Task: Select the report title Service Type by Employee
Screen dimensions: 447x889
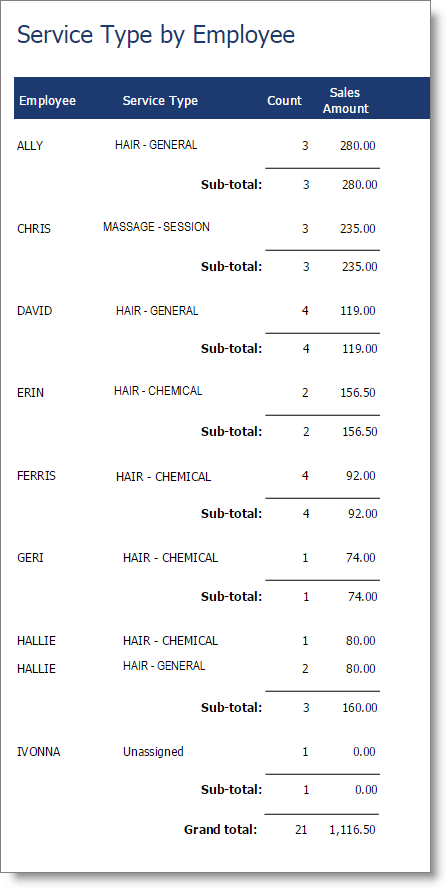Action: pyautogui.click(x=156, y=35)
